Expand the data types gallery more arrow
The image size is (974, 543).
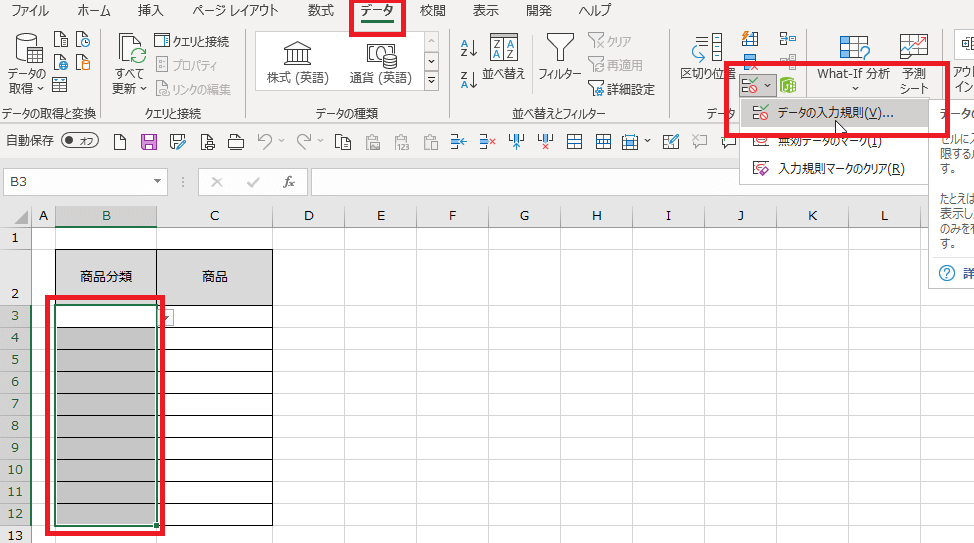click(431, 80)
